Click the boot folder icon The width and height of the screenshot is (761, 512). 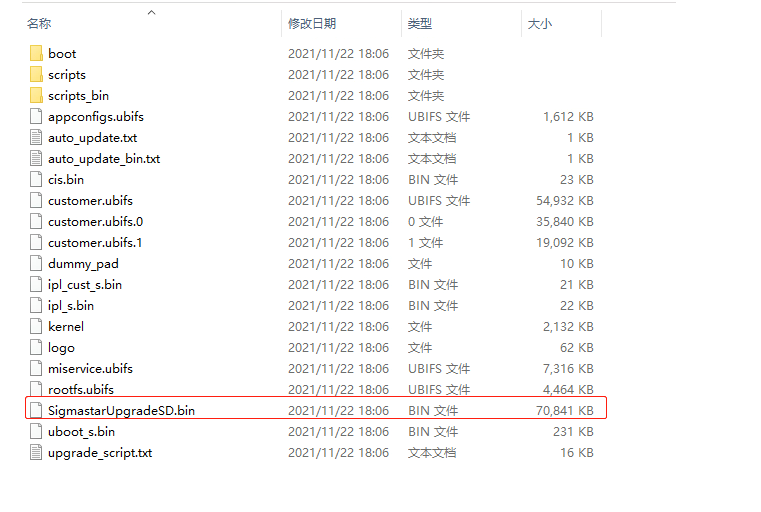tap(36, 53)
